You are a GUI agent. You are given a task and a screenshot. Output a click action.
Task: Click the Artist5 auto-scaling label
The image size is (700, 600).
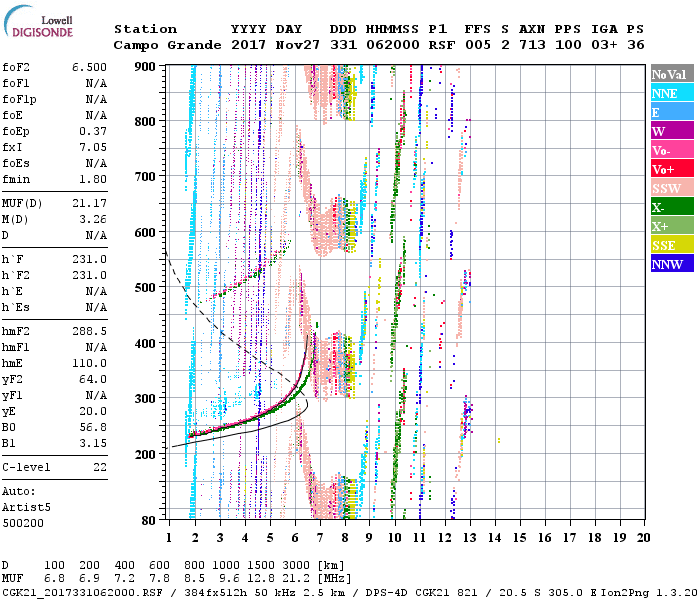click(x=26, y=507)
